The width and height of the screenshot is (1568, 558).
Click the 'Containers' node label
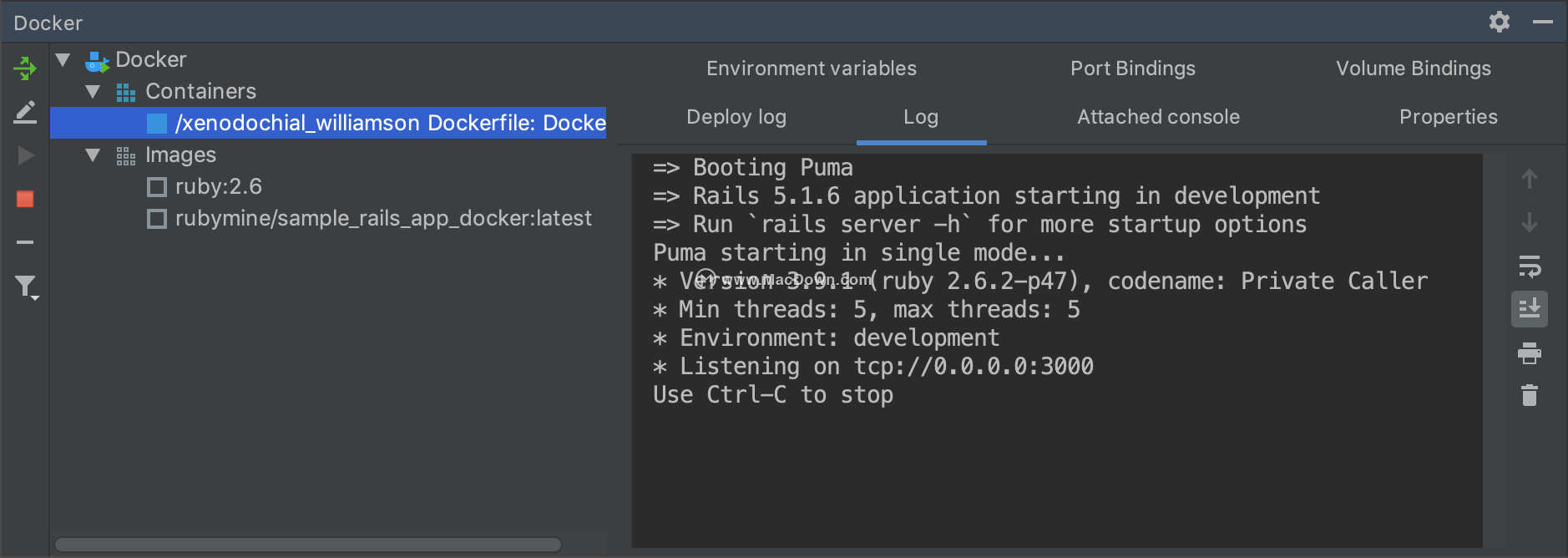tap(200, 91)
